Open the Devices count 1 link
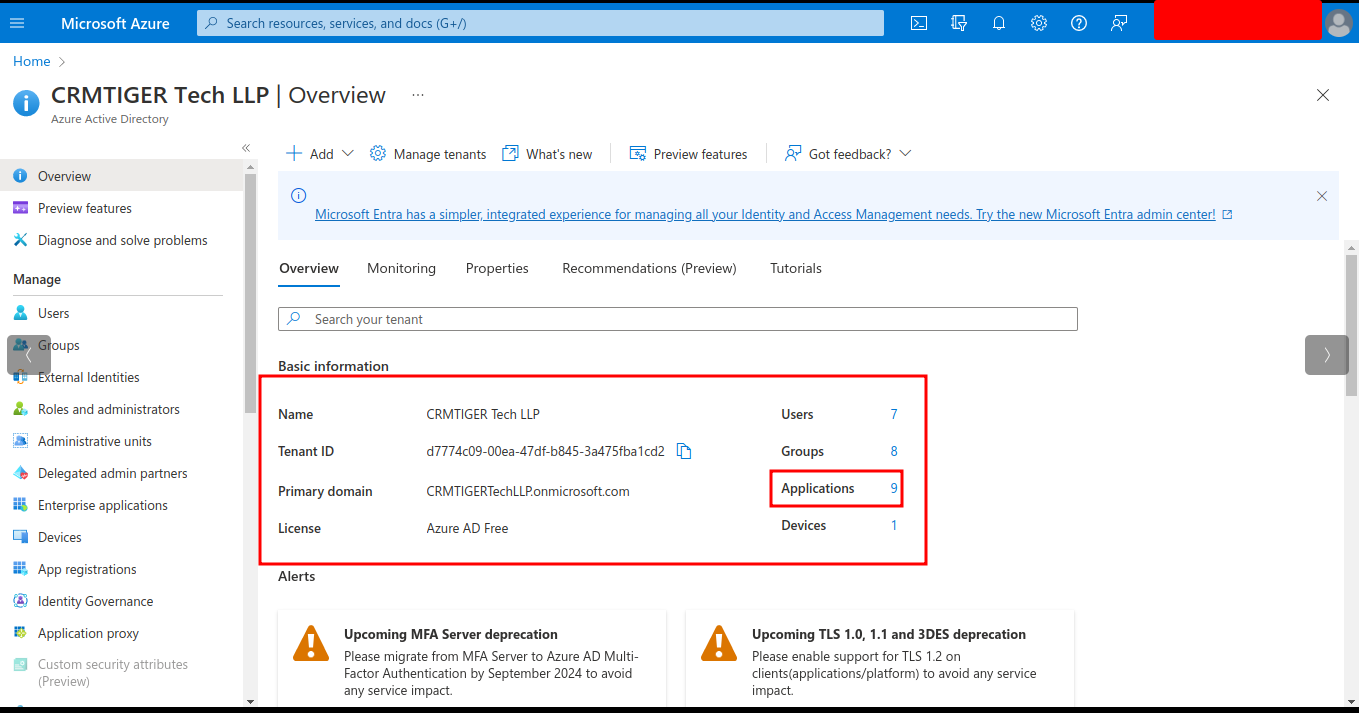Image resolution: width=1359 pixels, height=713 pixels. 894,525
